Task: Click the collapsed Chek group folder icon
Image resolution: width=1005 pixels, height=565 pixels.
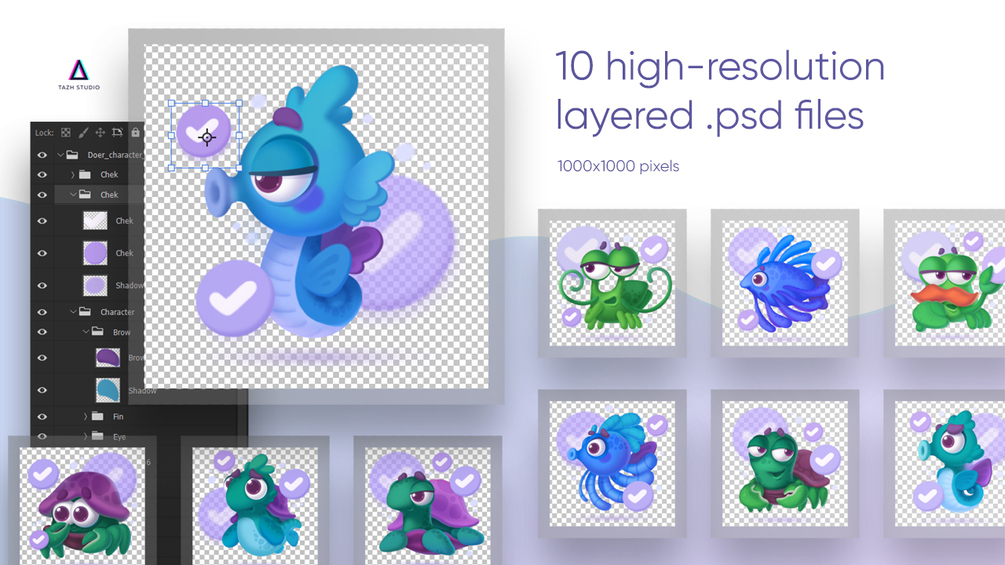Action: coord(85,174)
